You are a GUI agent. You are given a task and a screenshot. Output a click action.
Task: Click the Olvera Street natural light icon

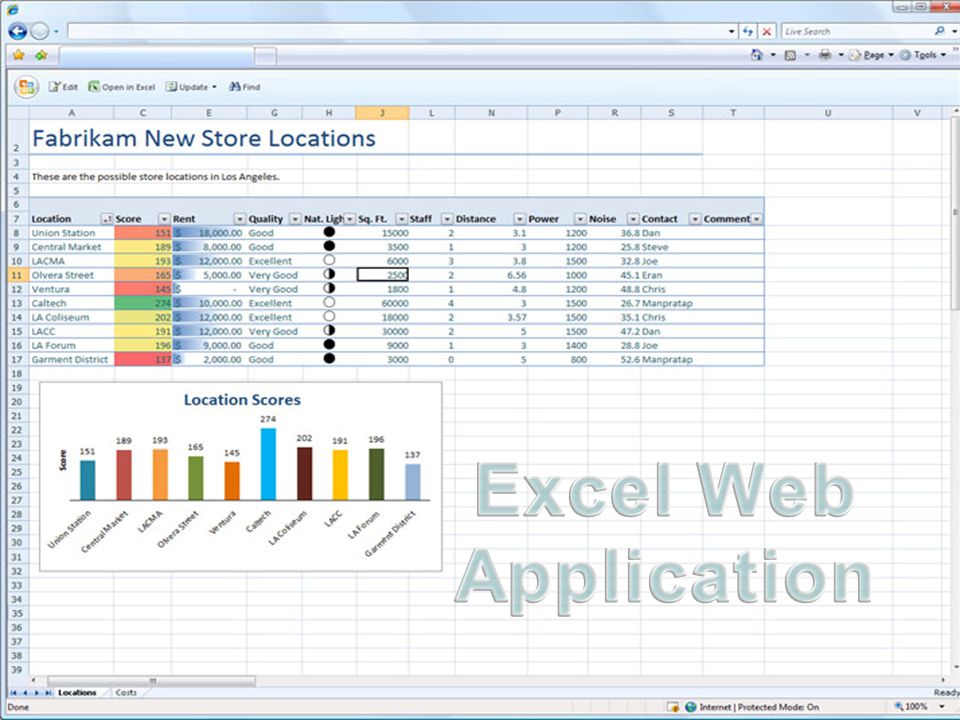pos(329,274)
